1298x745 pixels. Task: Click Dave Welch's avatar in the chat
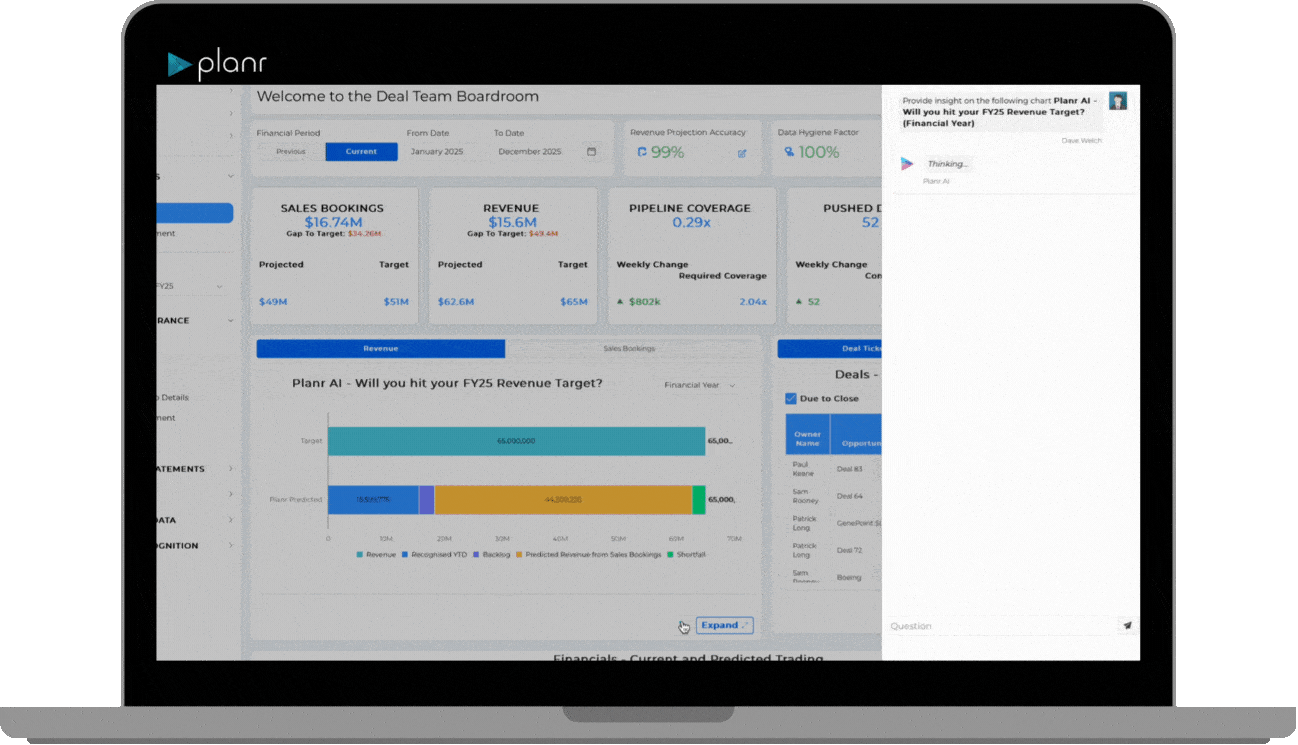(x=1118, y=100)
